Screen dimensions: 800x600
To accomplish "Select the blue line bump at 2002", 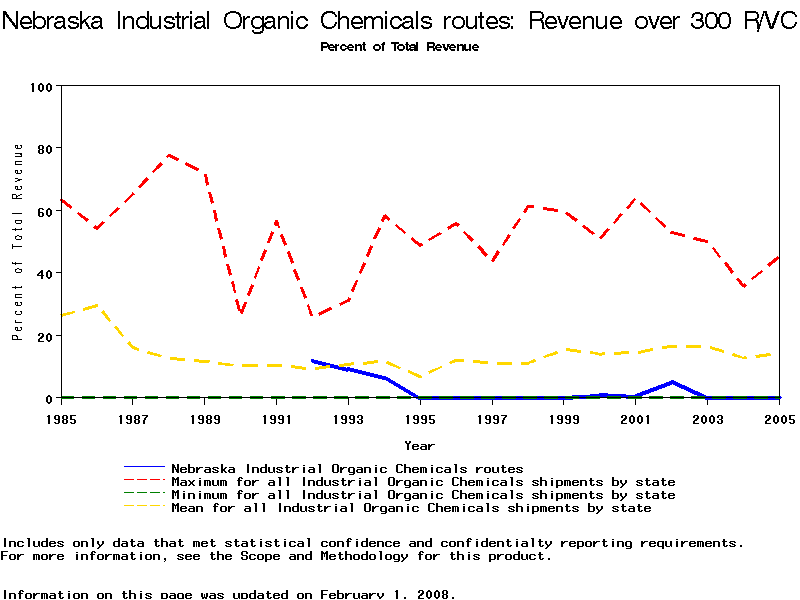I will click(x=671, y=382).
